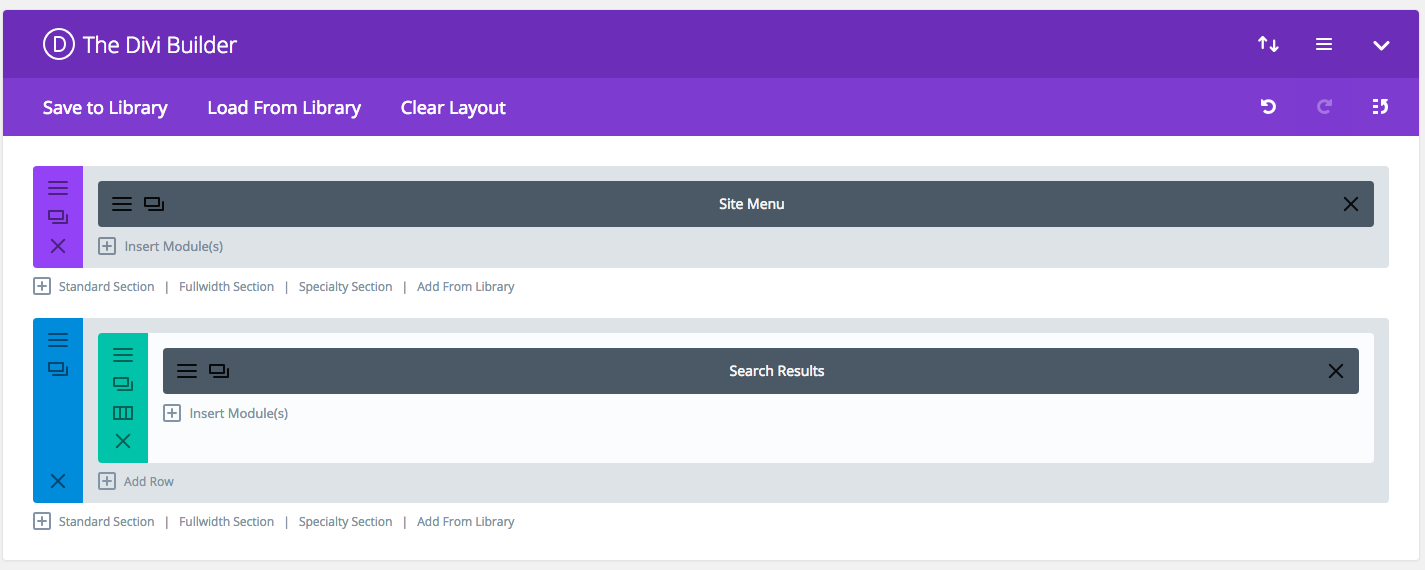Remove the Site Menu module
The width and height of the screenshot is (1425, 570).
click(x=1351, y=204)
